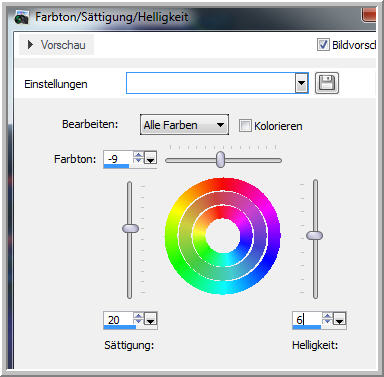
Task: Click the Farbton spinner up arrow
Action: coord(138,154)
